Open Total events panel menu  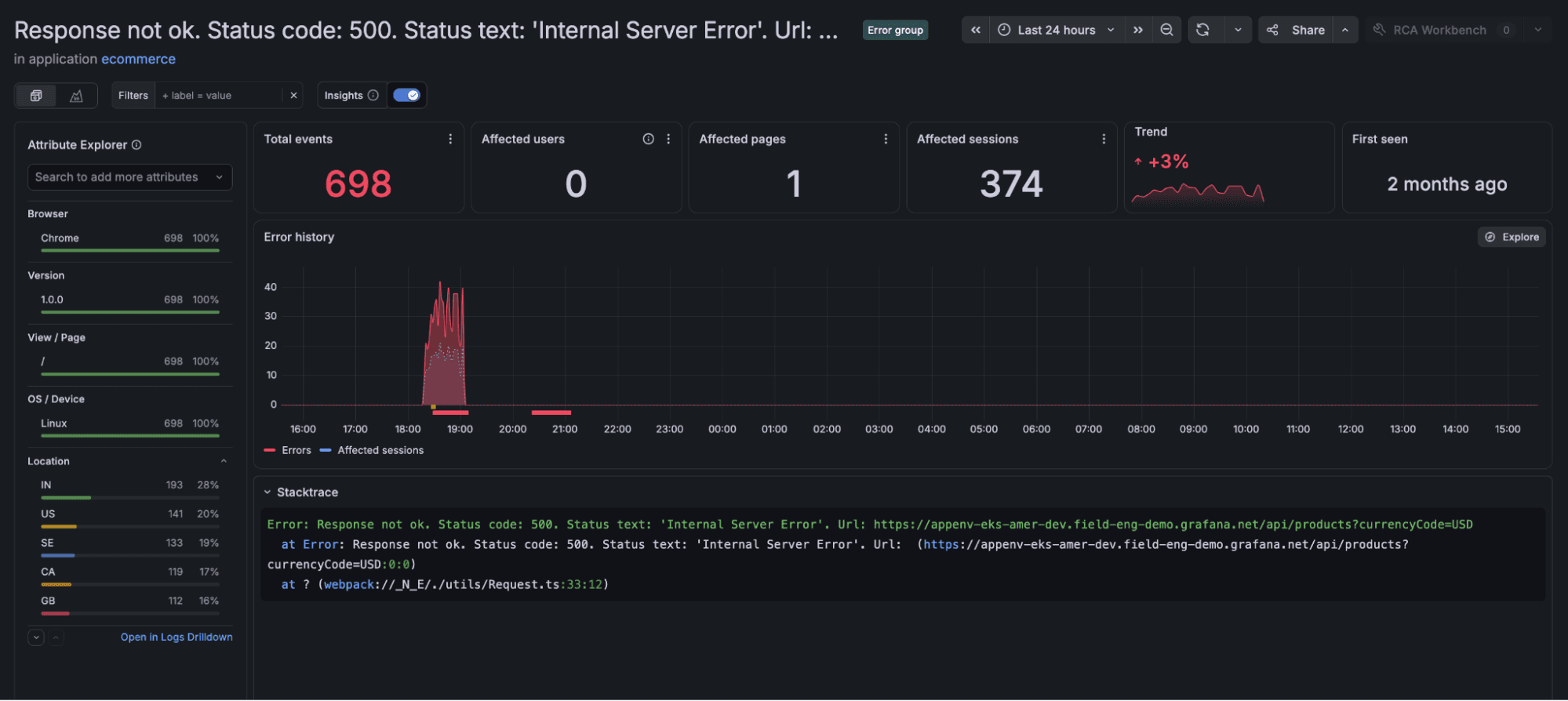point(450,139)
